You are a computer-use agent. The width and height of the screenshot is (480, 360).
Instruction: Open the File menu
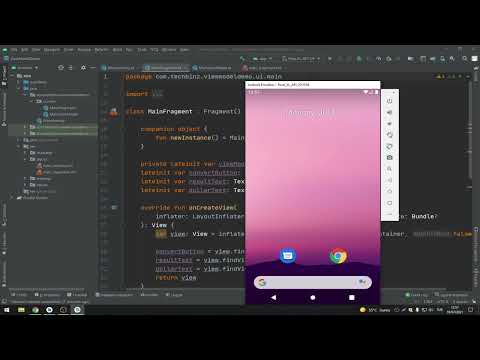(x=14, y=50)
